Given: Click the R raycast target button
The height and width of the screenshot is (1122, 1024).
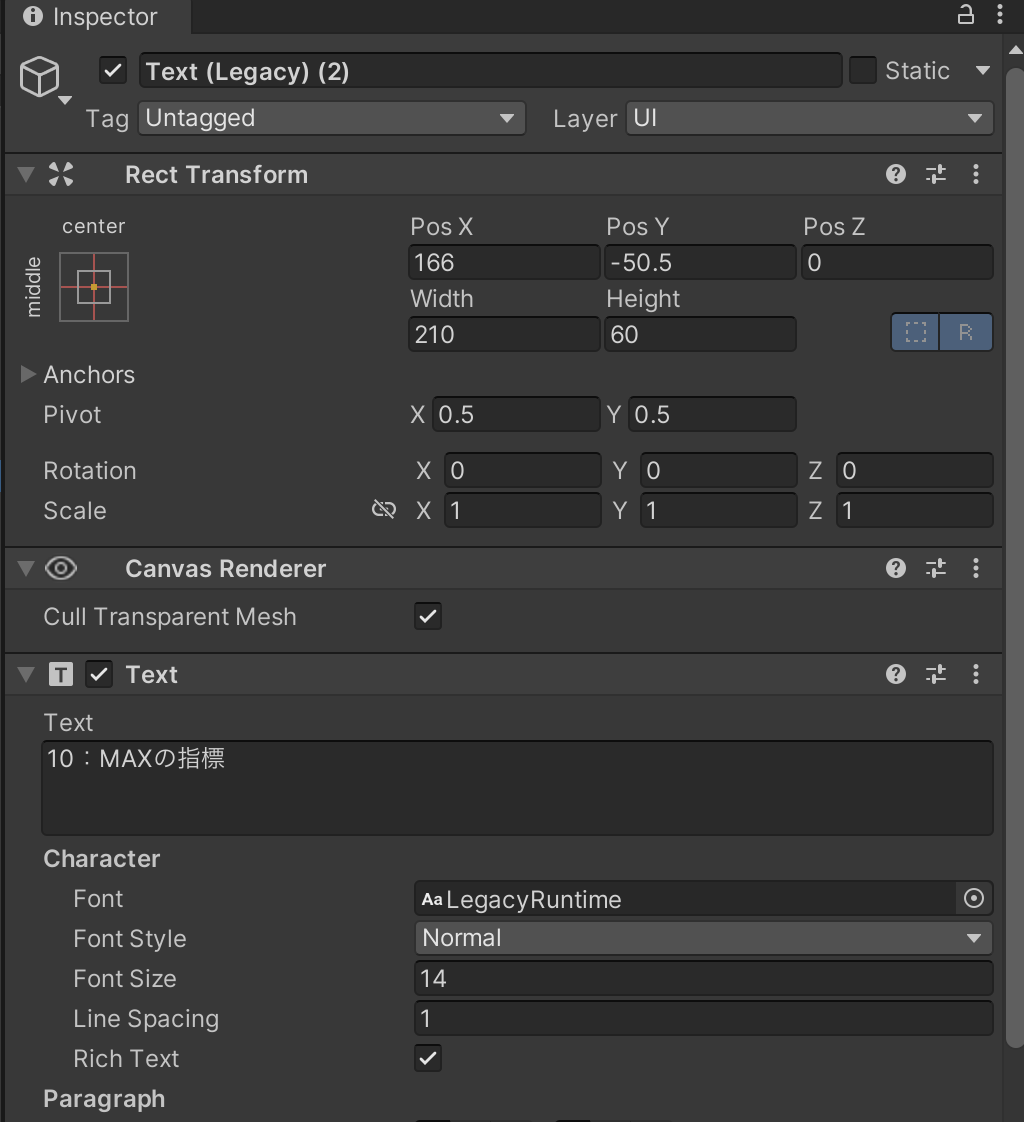Looking at the screenshot, I should 964,333.
